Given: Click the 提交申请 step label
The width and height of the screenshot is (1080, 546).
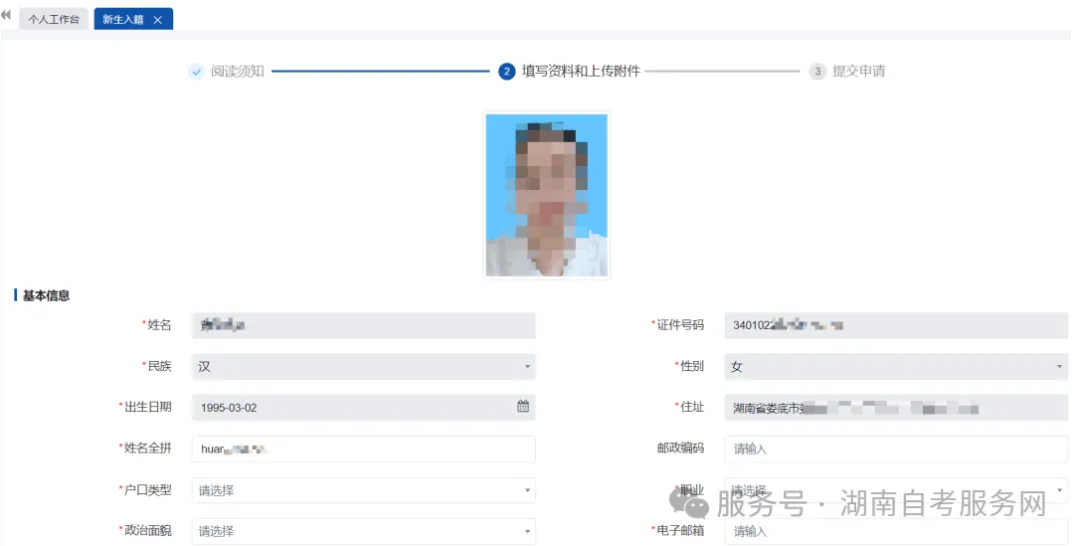Looking at the screenshot, I should (x=858, y=72).
